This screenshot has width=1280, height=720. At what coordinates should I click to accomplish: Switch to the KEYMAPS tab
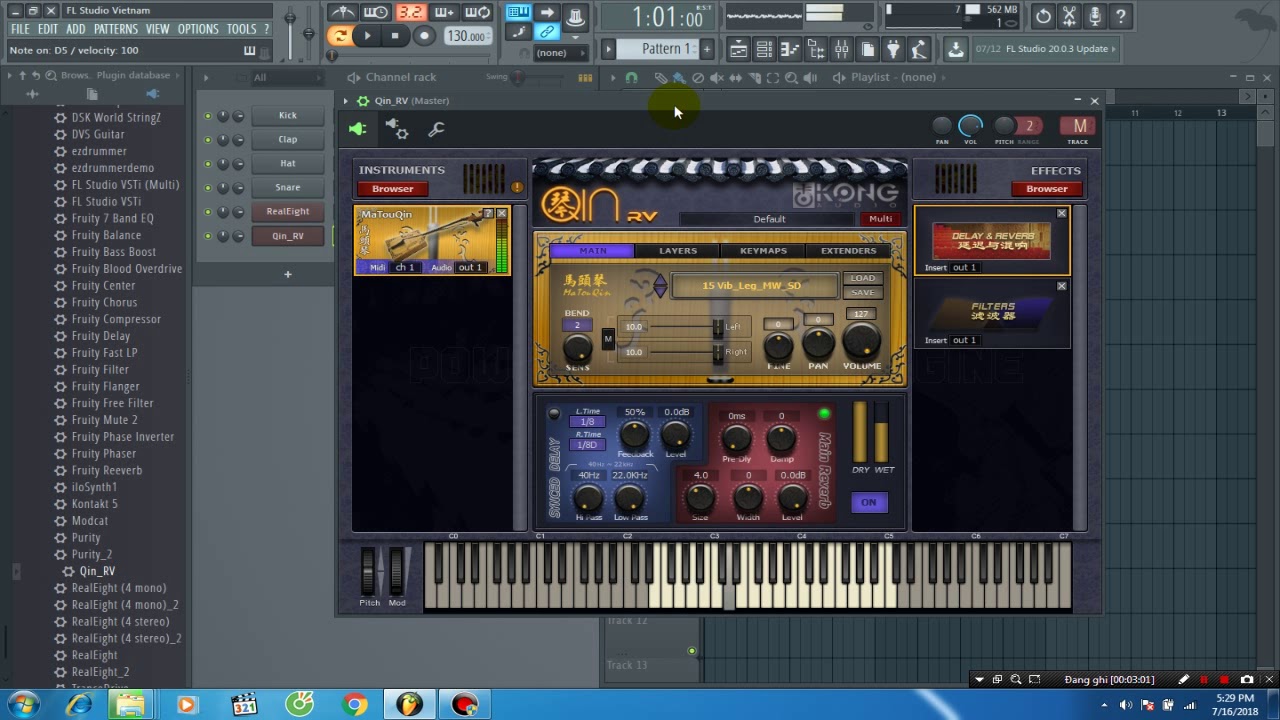coord(763,251)
